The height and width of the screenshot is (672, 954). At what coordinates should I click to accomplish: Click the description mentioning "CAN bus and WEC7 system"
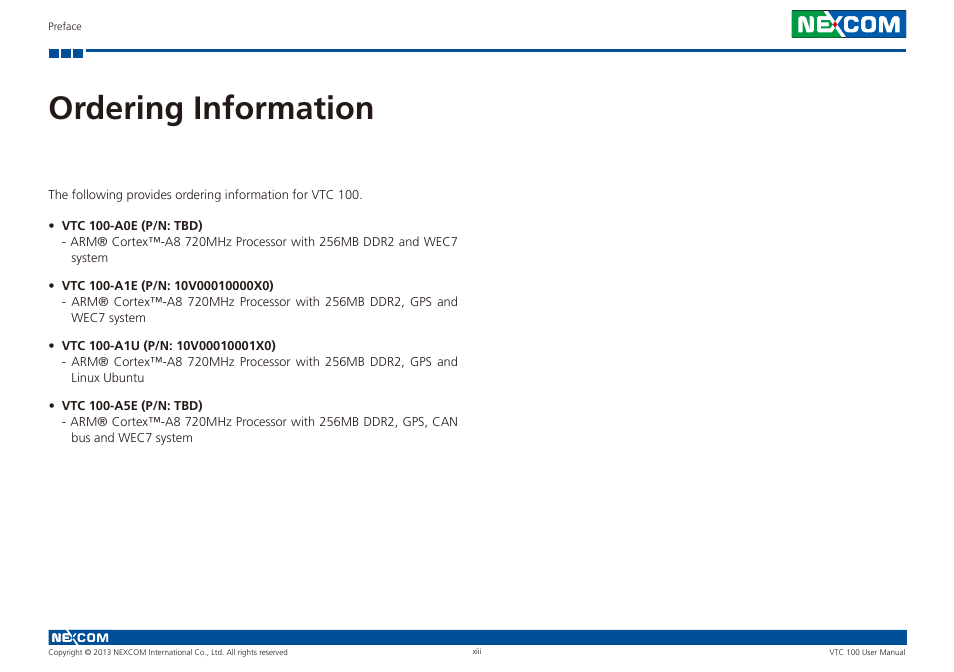point(260,429)
